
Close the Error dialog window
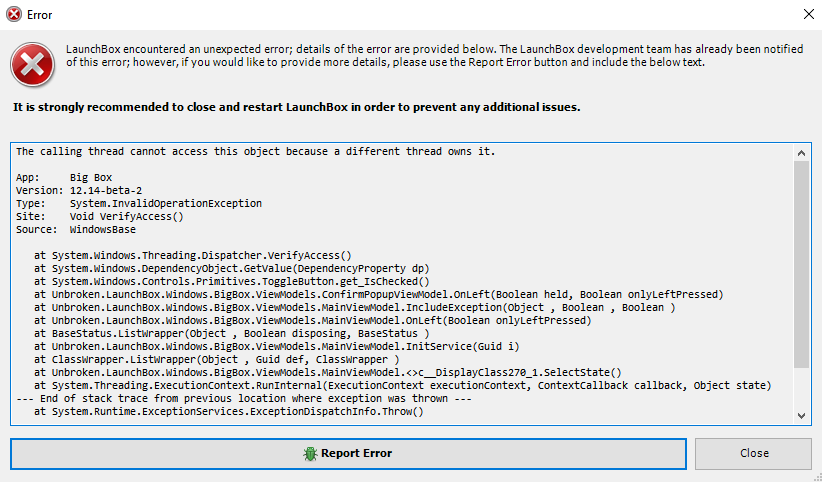[x=808, y=15]
